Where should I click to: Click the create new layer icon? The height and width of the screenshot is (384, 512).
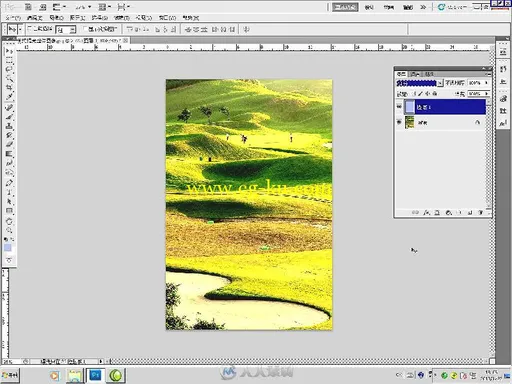click(470, 212)
